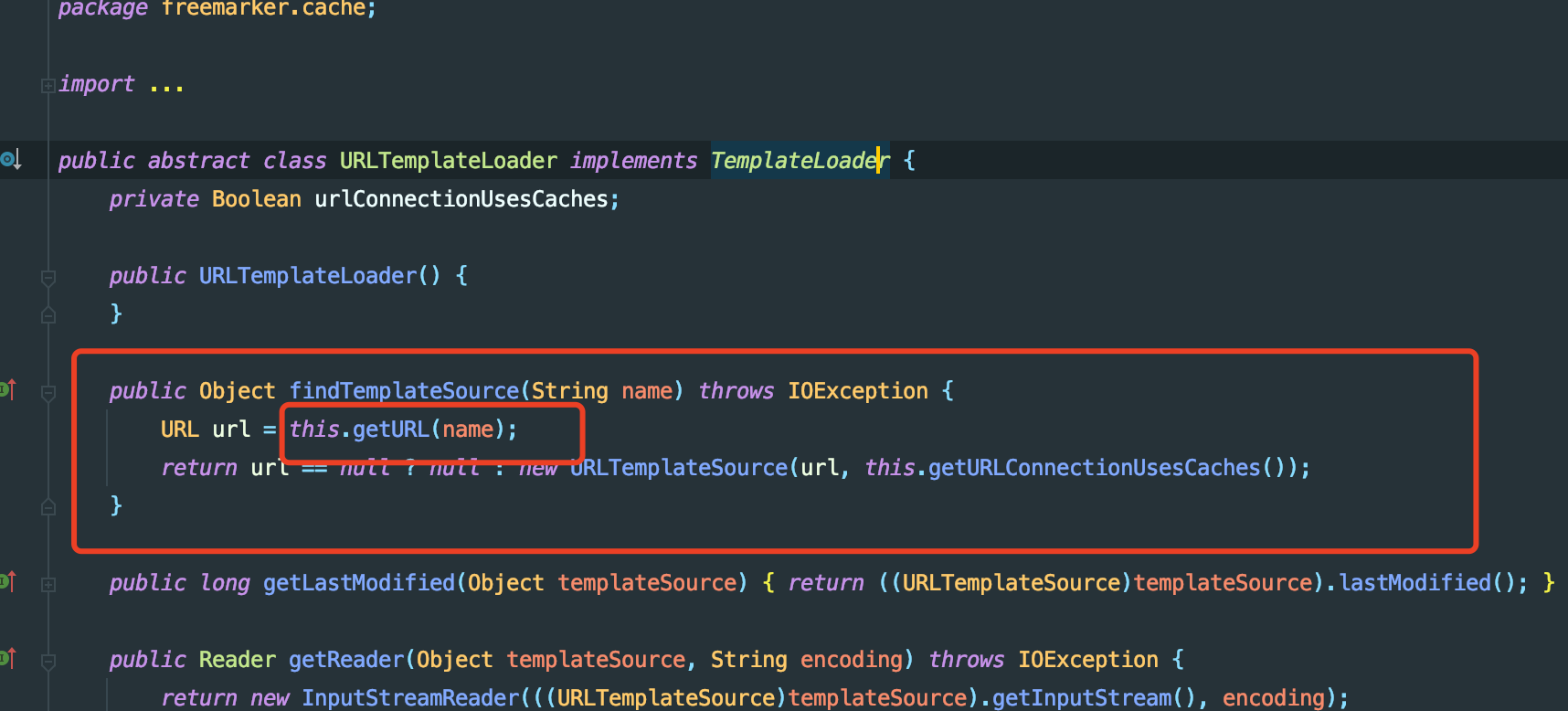Click the getURL method call
This screenshot has height=711, width=1568.
point(391,430)
